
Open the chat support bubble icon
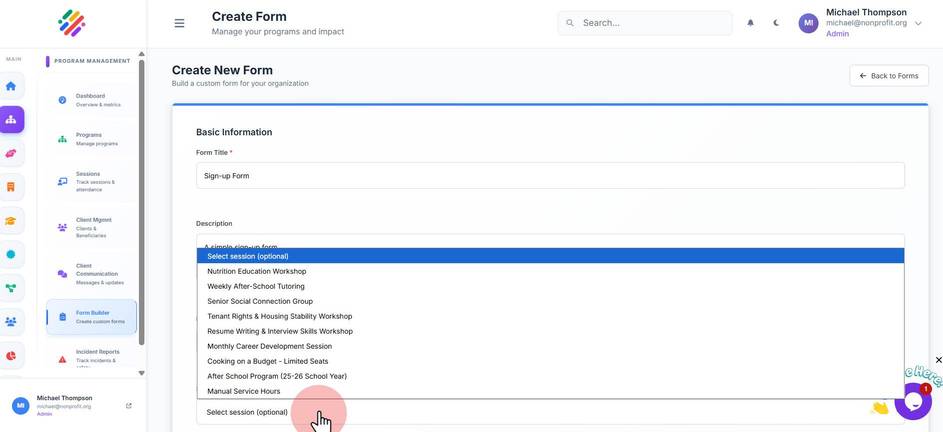(913, 401)
